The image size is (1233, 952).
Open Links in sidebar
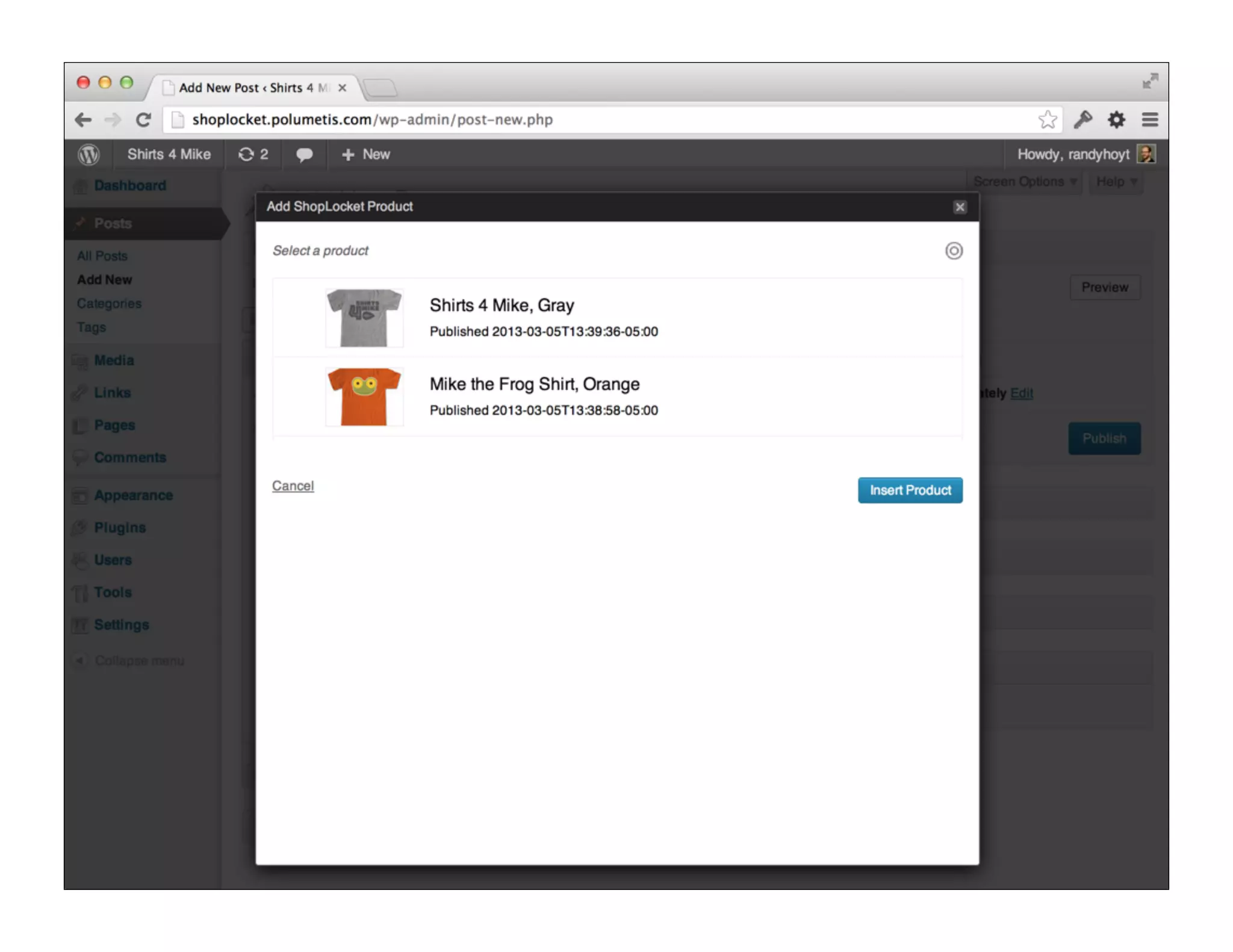pyautogui.click(x=112, y=393)
